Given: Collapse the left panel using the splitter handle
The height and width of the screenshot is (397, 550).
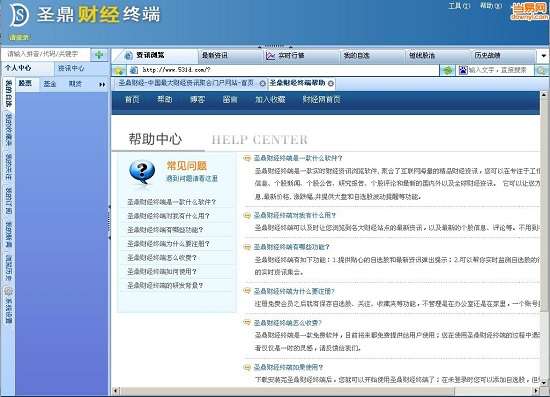Looking at the screenshot, I should tap(109, 223).
